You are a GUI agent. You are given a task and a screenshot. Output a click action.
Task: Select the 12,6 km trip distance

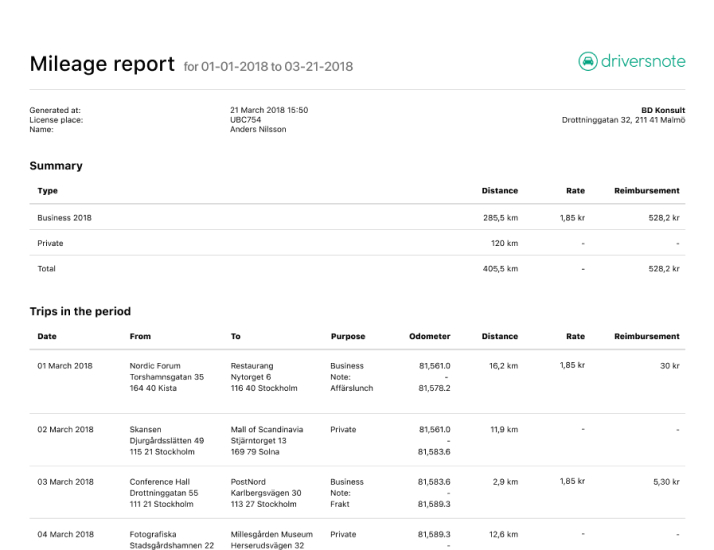pos(503,534)
